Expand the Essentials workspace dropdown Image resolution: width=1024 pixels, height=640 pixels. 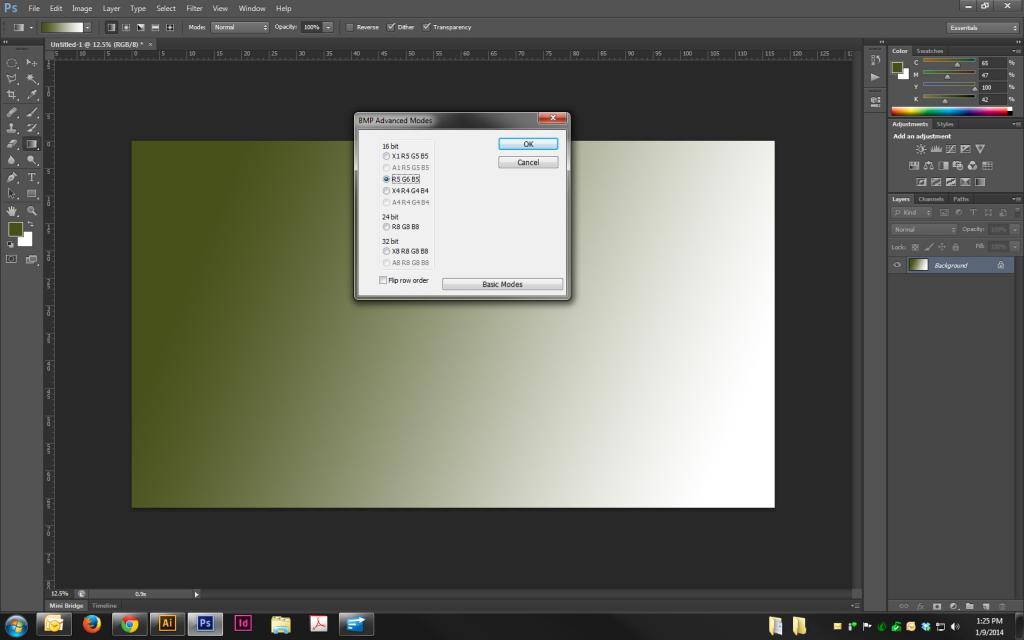click(982, 27)
